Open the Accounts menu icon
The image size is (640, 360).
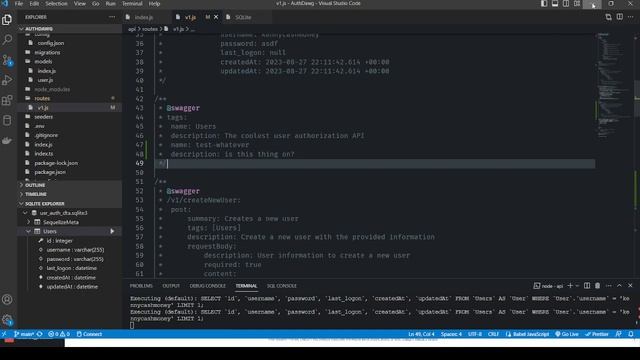tap(7, 300)
